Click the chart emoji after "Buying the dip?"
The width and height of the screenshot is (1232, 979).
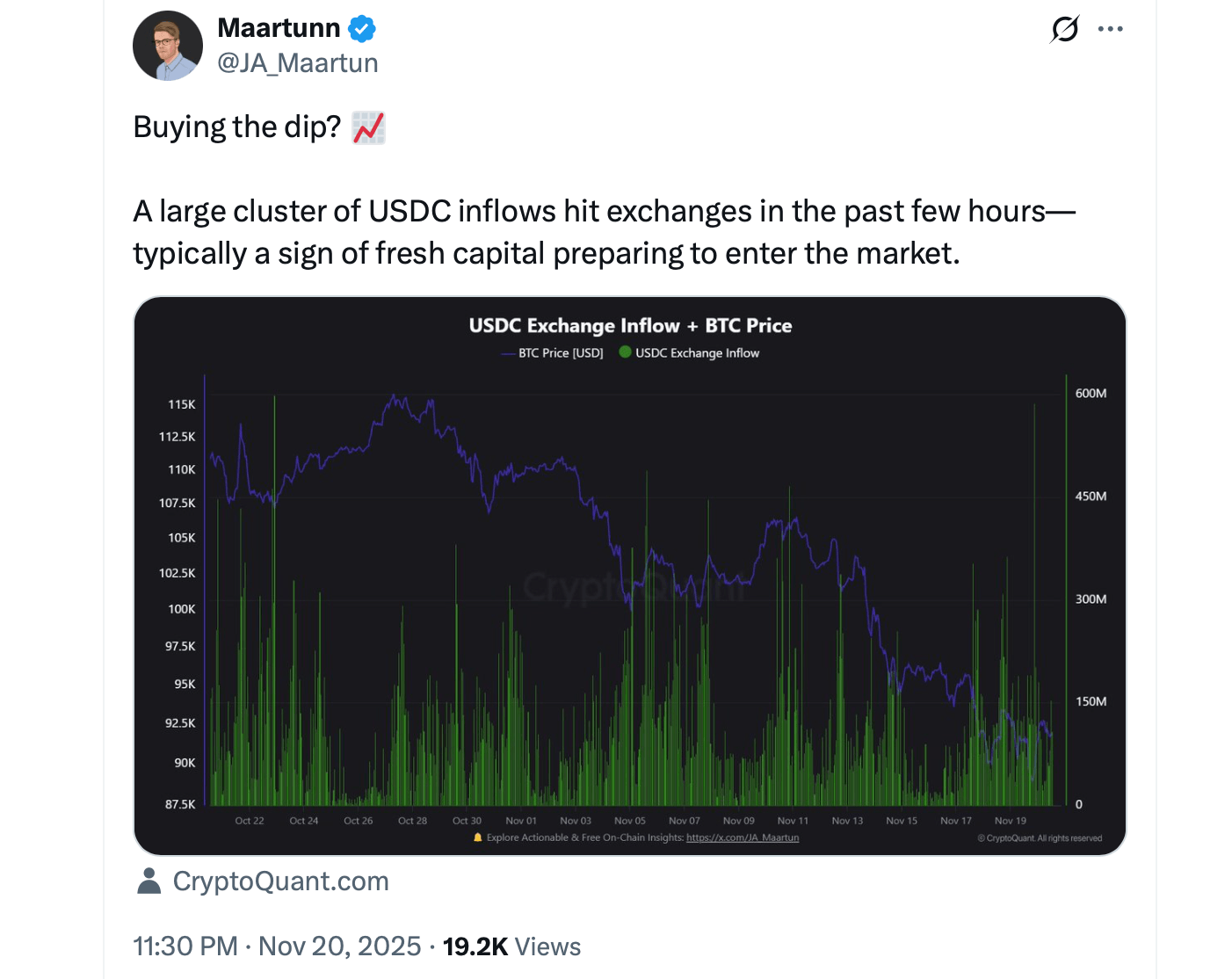368,127
